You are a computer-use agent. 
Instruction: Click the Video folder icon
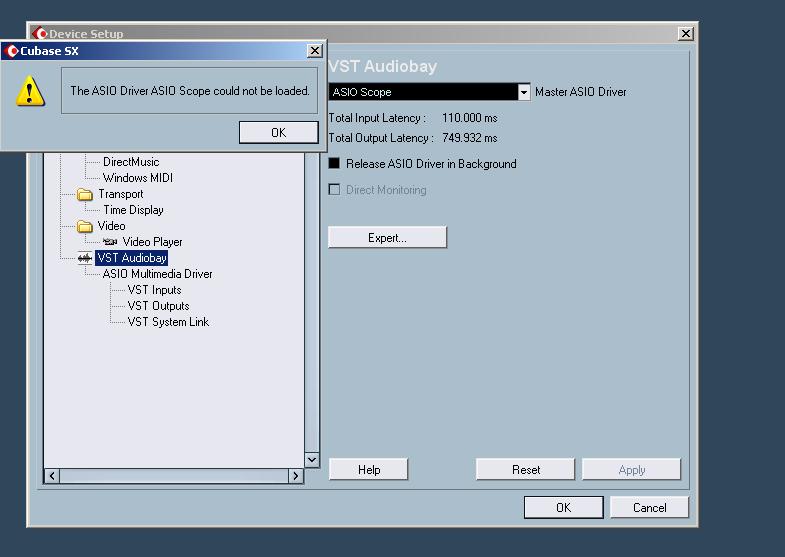85,226
